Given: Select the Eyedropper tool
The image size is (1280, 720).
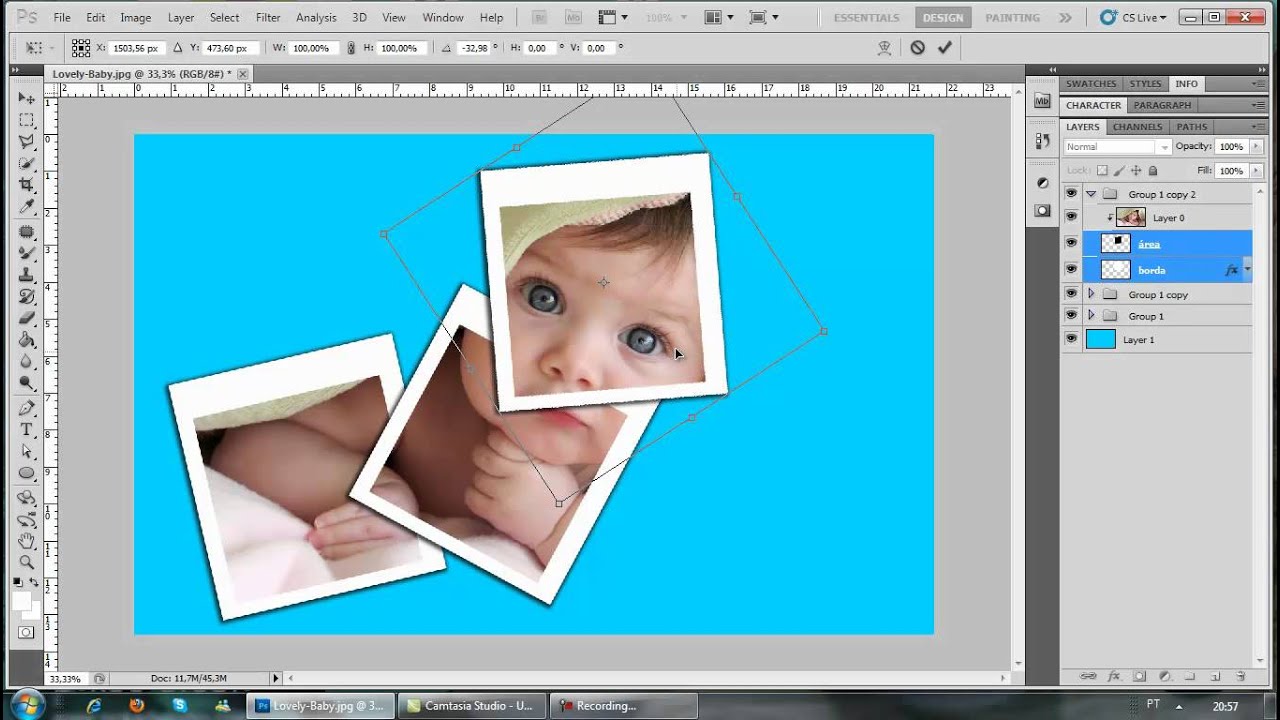Looking at the screenshot, I should point(27,206).
